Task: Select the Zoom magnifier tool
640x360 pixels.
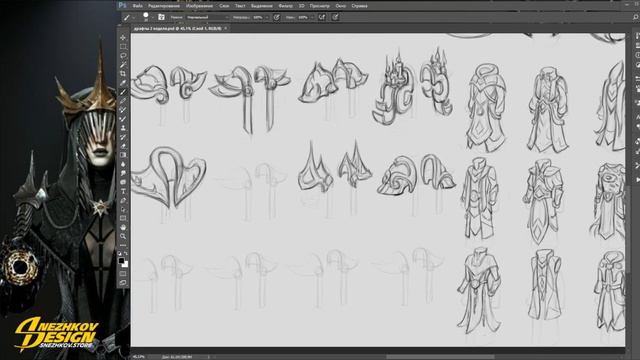Action: point(123,236)
